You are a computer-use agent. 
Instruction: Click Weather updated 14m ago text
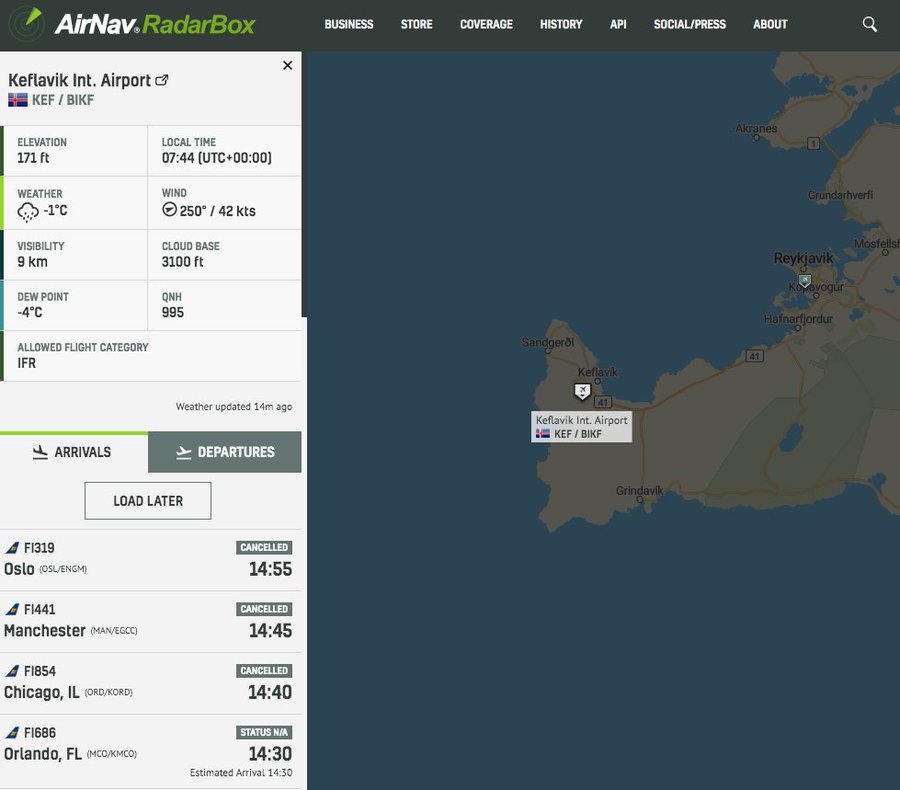tap(234, 406)
